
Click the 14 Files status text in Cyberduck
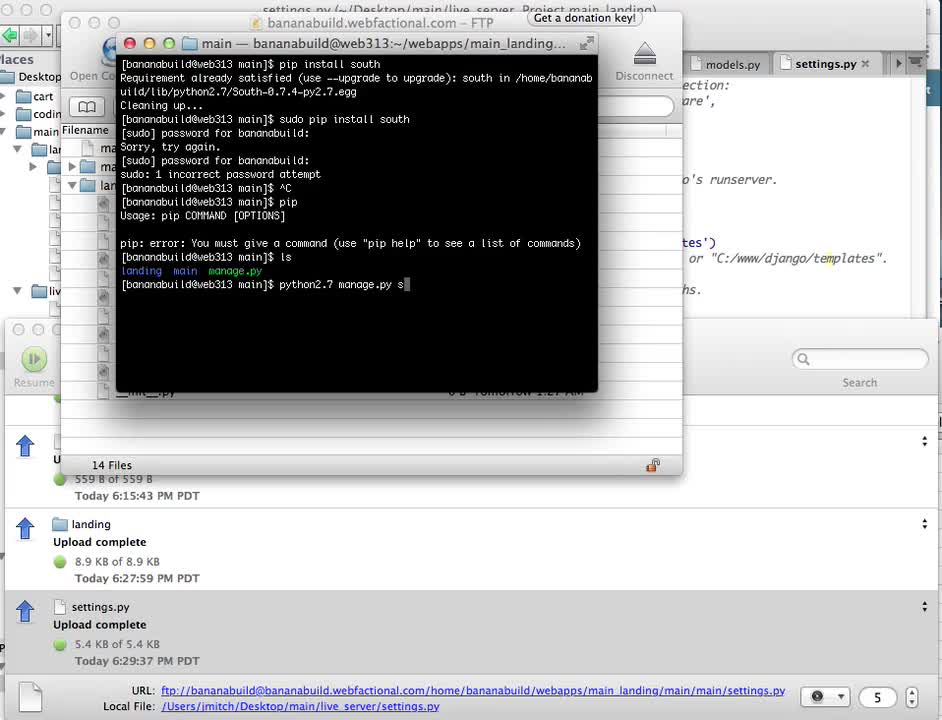click(x=112, y=465)
